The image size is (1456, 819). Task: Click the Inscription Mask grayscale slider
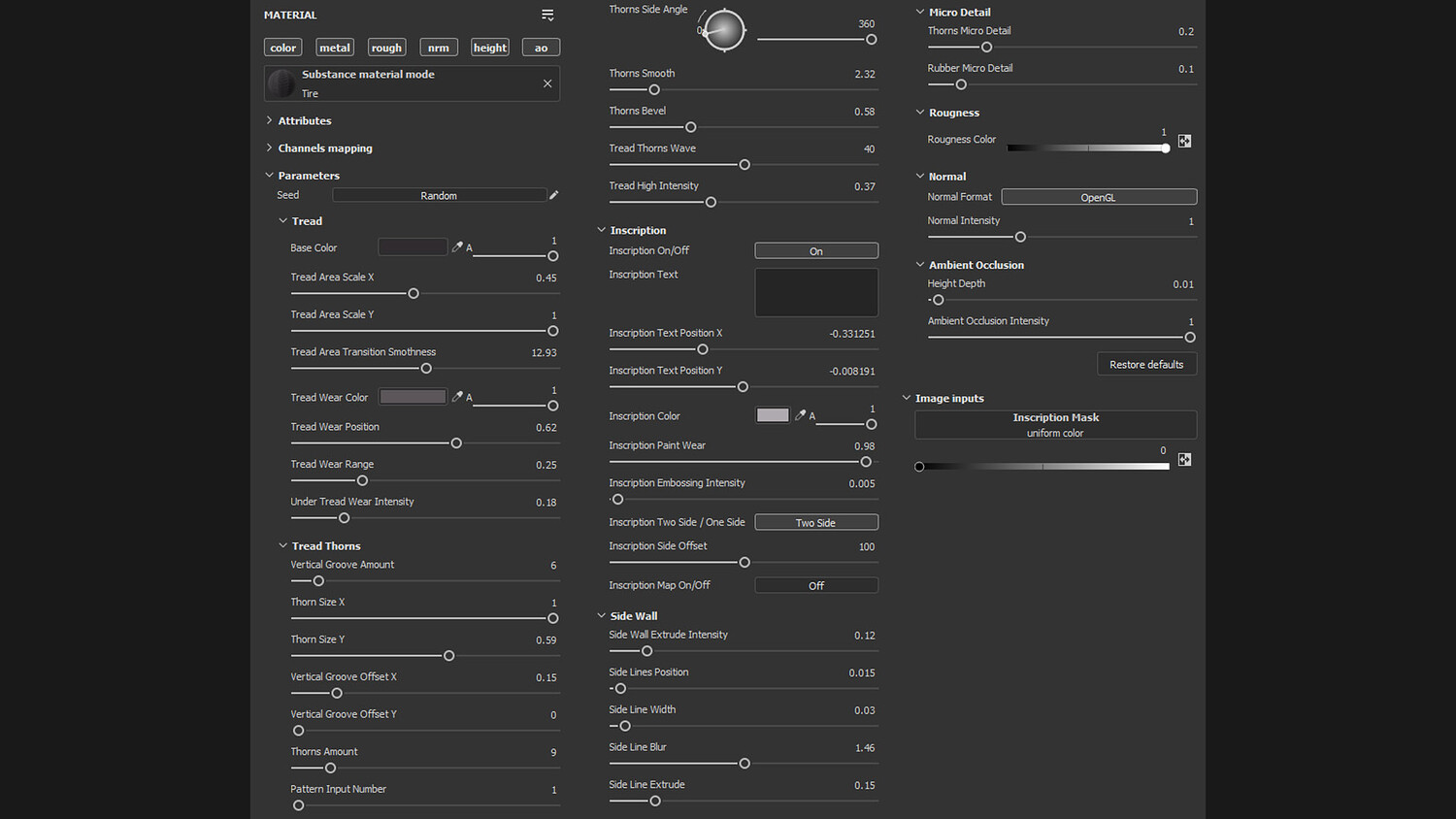pyautogui.click(x=1043, y=467)
